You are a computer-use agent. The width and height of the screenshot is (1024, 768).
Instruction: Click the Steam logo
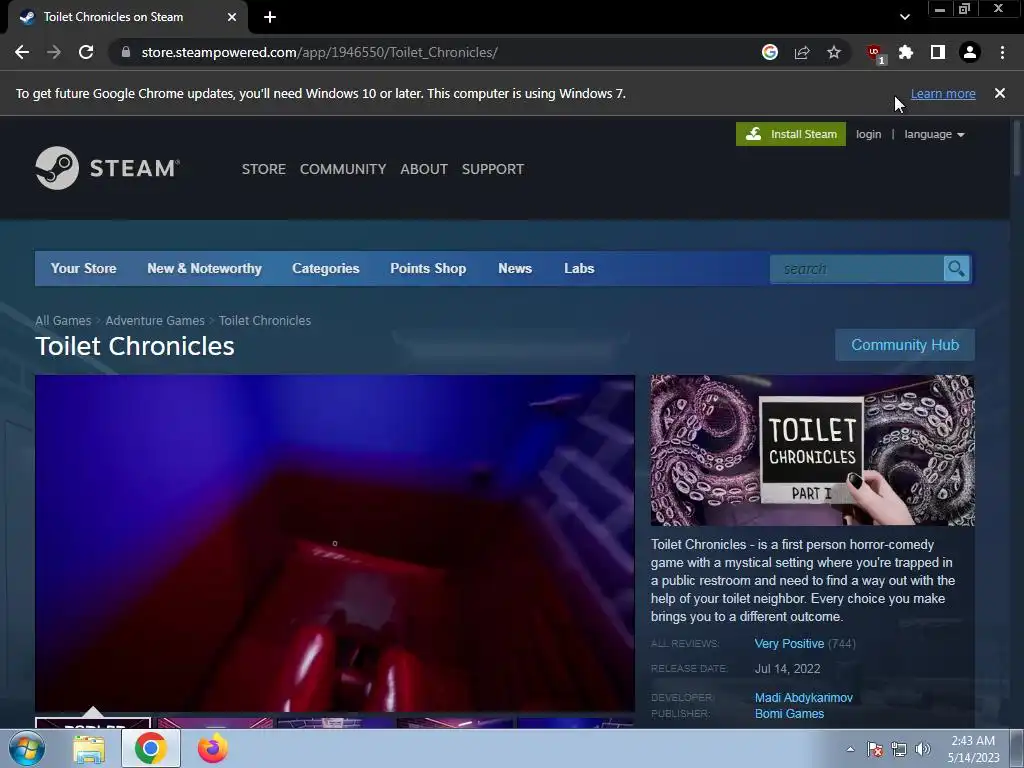[x=107, y=168]
